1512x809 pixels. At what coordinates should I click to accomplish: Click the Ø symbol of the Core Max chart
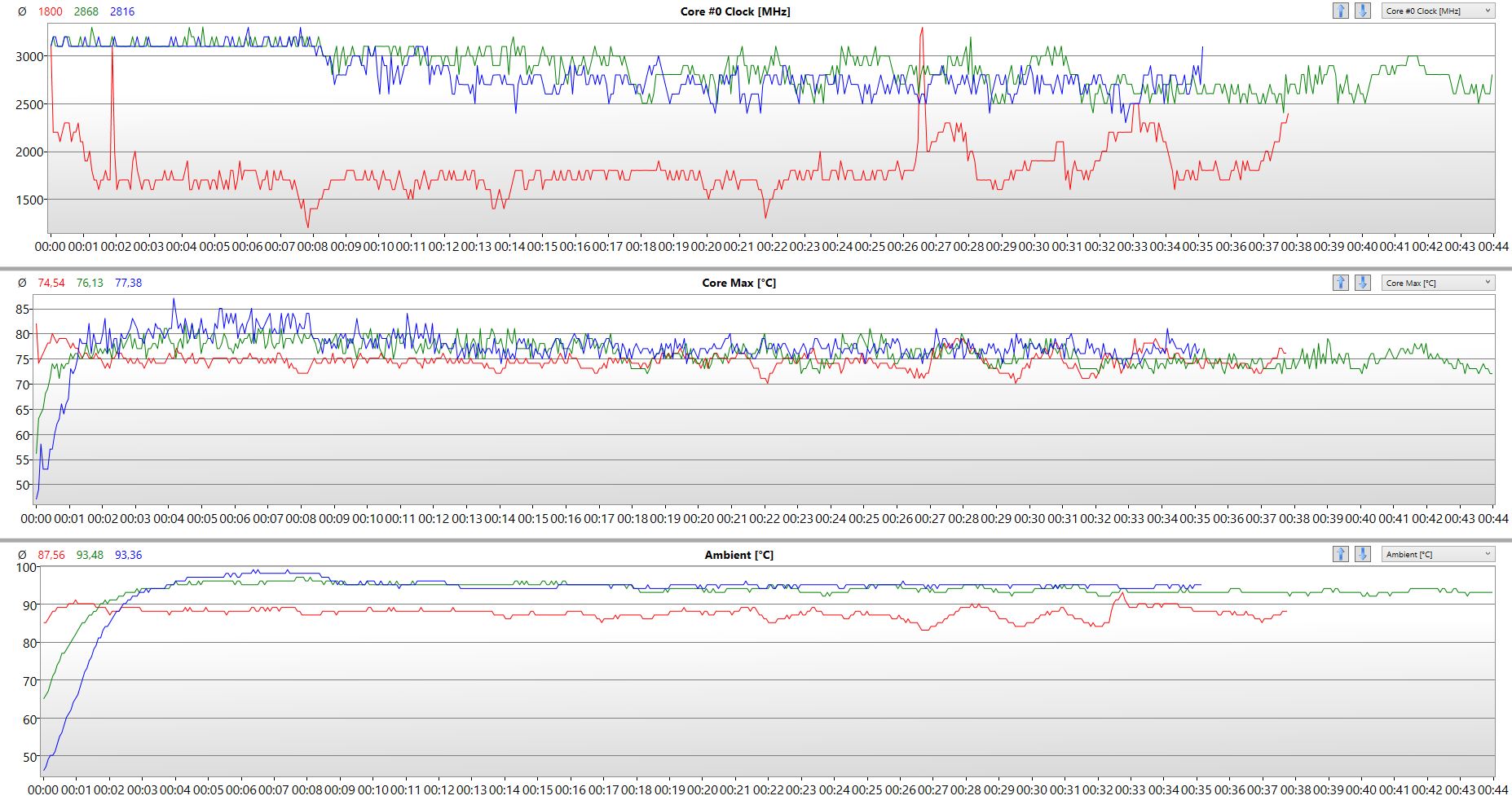click(22, 283)
